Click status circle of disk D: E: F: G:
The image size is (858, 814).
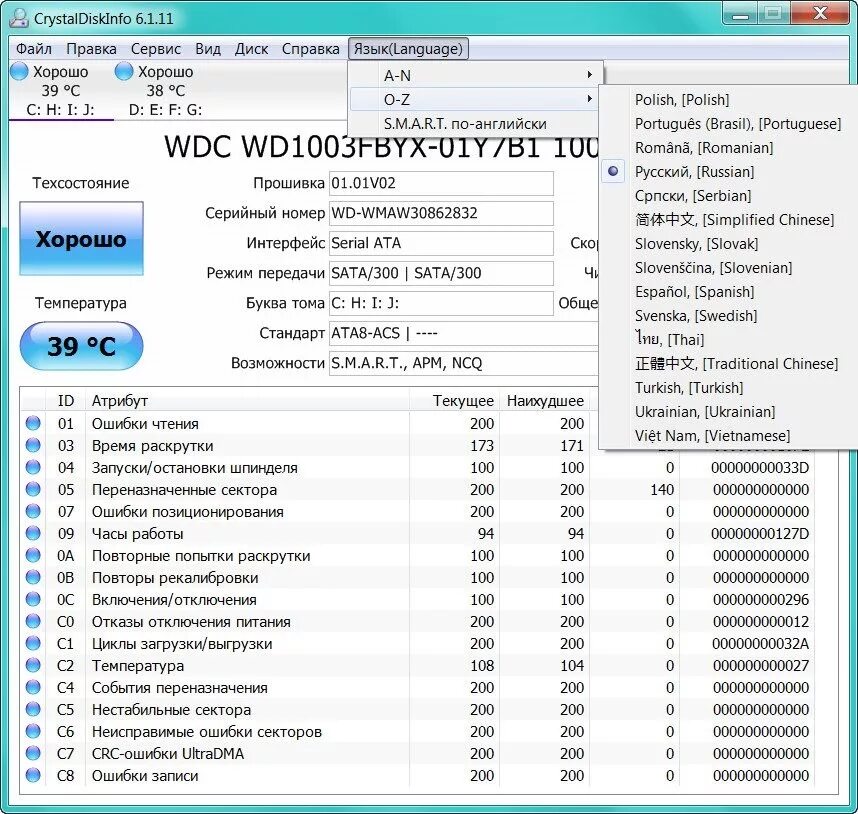(124, 71)
